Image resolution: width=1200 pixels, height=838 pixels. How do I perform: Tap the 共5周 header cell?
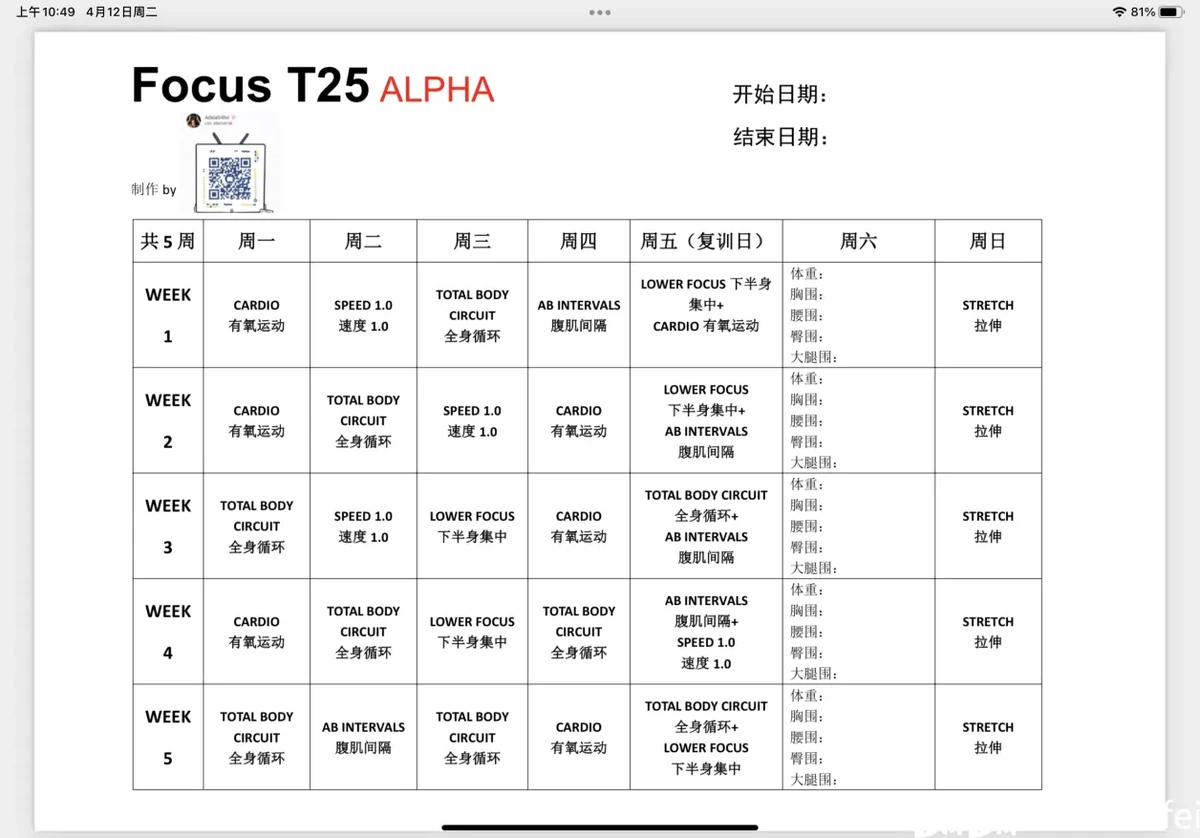168,241
